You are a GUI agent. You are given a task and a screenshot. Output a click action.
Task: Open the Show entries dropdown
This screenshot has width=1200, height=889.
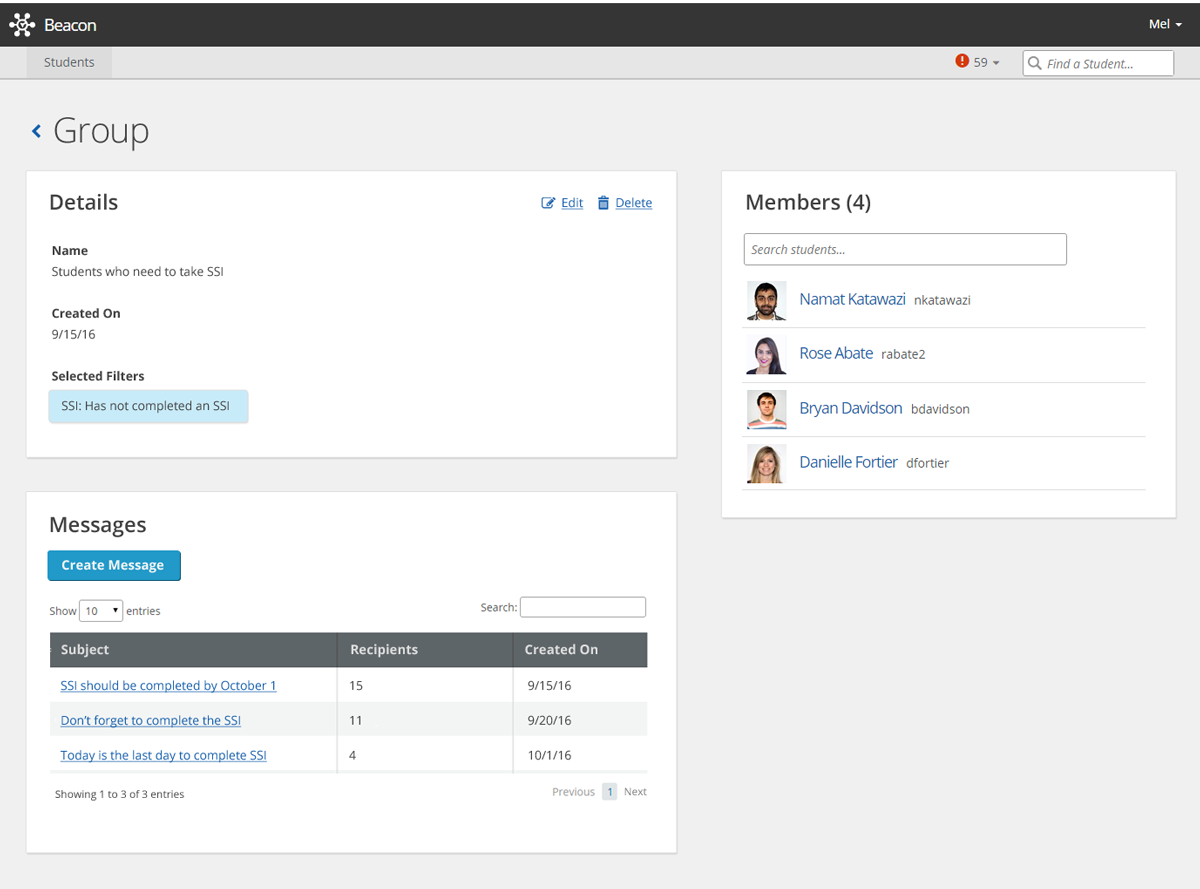[100, 610]
